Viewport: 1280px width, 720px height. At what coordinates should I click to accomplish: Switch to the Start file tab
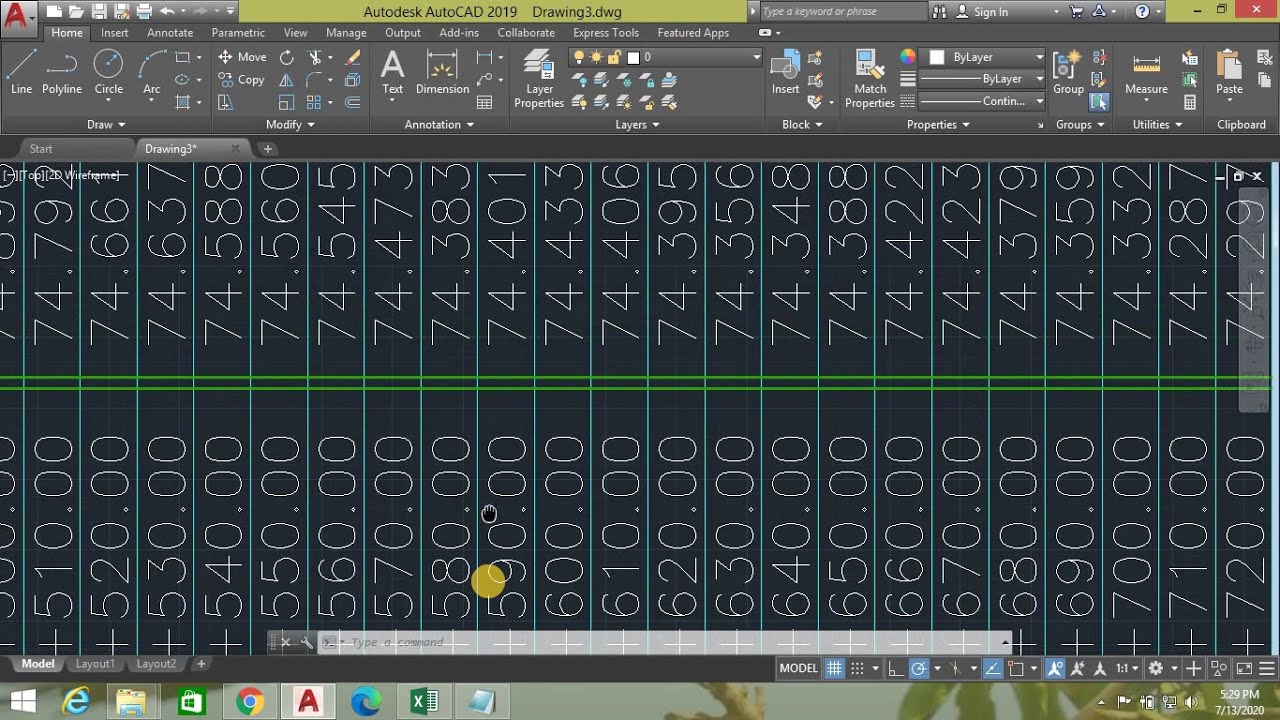41,148
